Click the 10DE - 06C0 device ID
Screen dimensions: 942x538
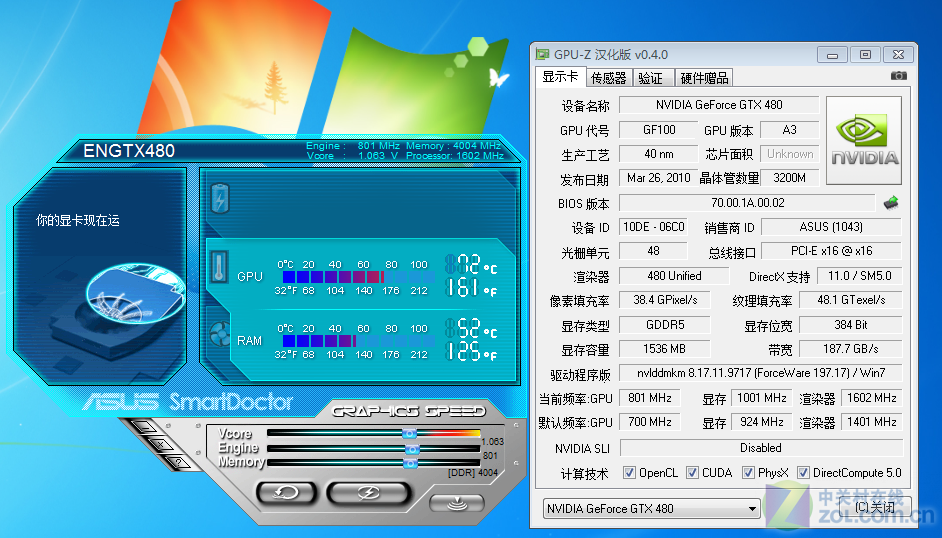coord(654,227)
